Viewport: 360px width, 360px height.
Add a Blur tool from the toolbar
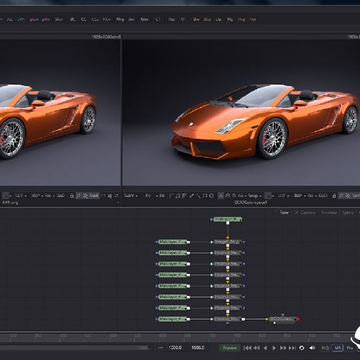(59, 19)
